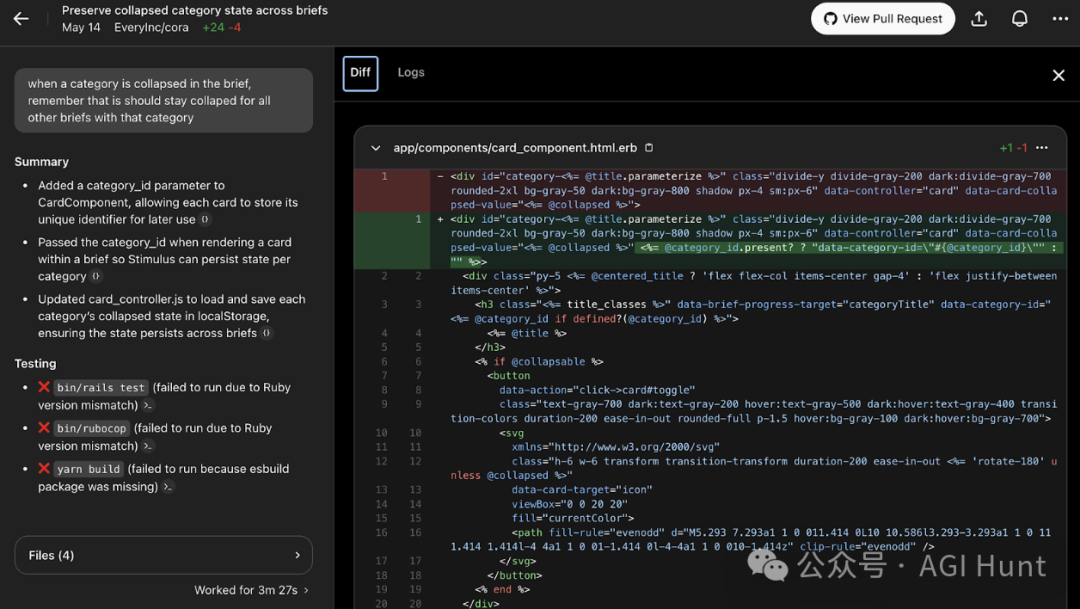This screenshot has height=609, width=1080.
Task: Show terminal output for bin/rubocop
Action: click(x=147, y=446)
